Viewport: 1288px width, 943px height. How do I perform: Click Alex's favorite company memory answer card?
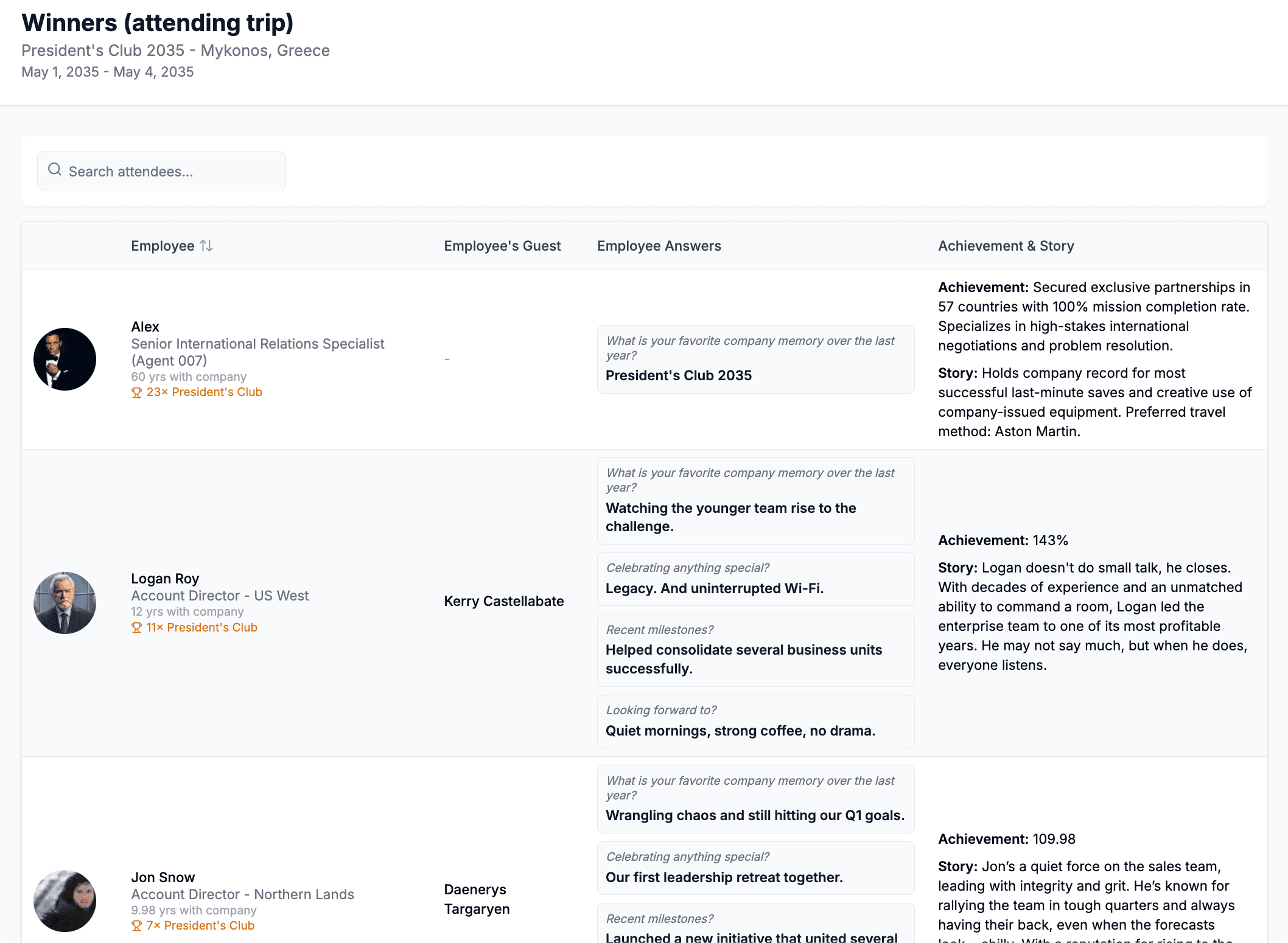[x=755, y=359]
